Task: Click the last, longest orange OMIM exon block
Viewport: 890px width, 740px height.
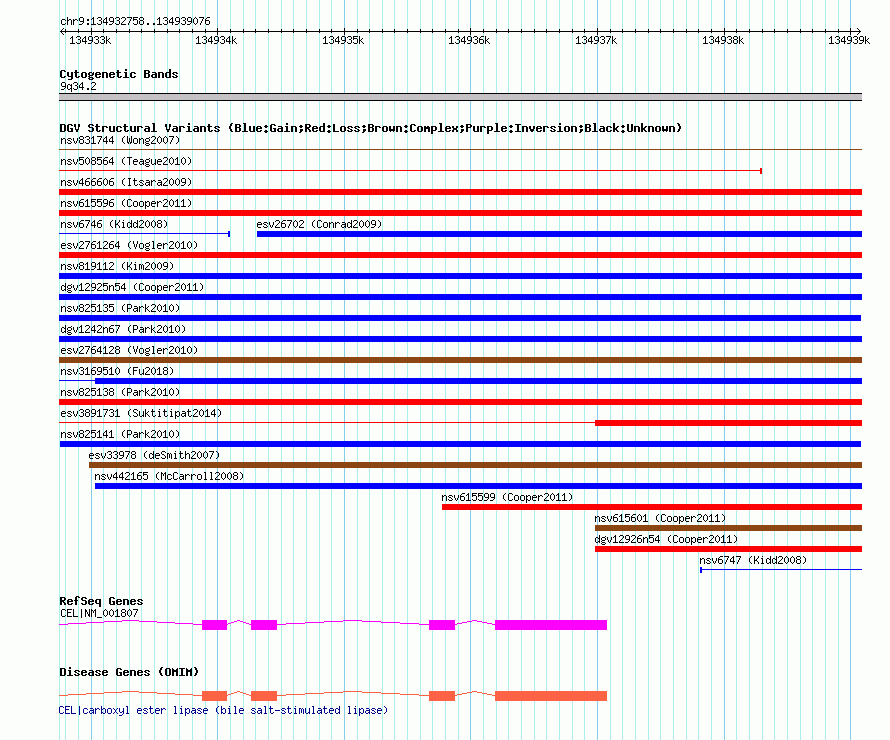Action: tap(551, 696)
